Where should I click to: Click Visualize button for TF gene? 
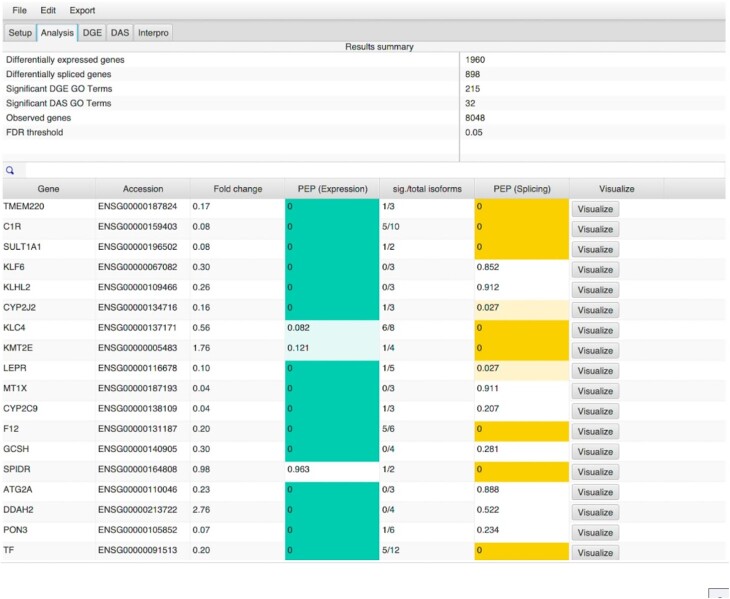pyautogui.click(x=595, y=552)
